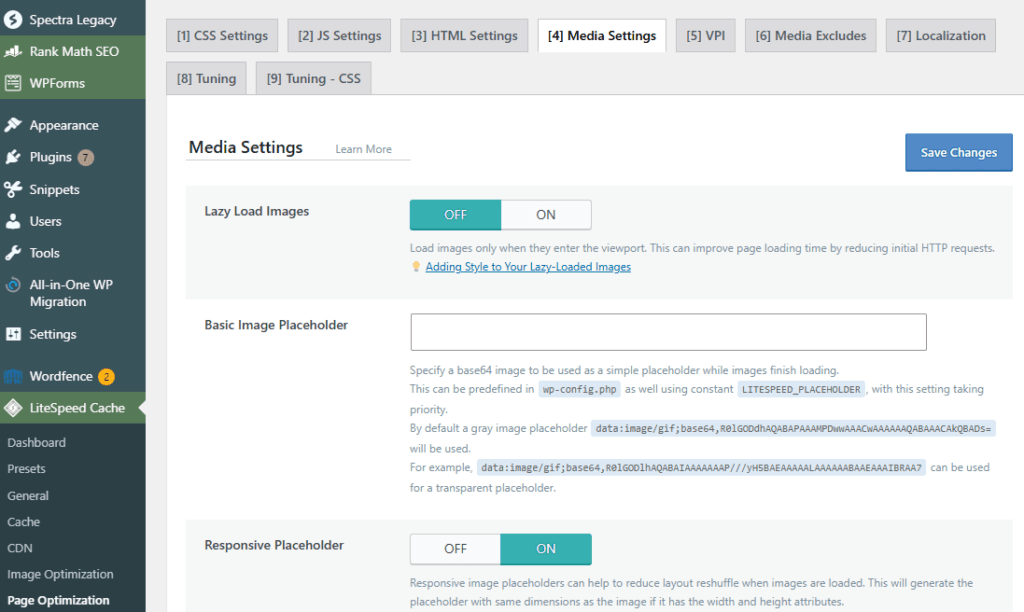This screenshot has height=612, width=1024.
Task: Go to the [5] VPI tab
Action: (x=705, y=35)
